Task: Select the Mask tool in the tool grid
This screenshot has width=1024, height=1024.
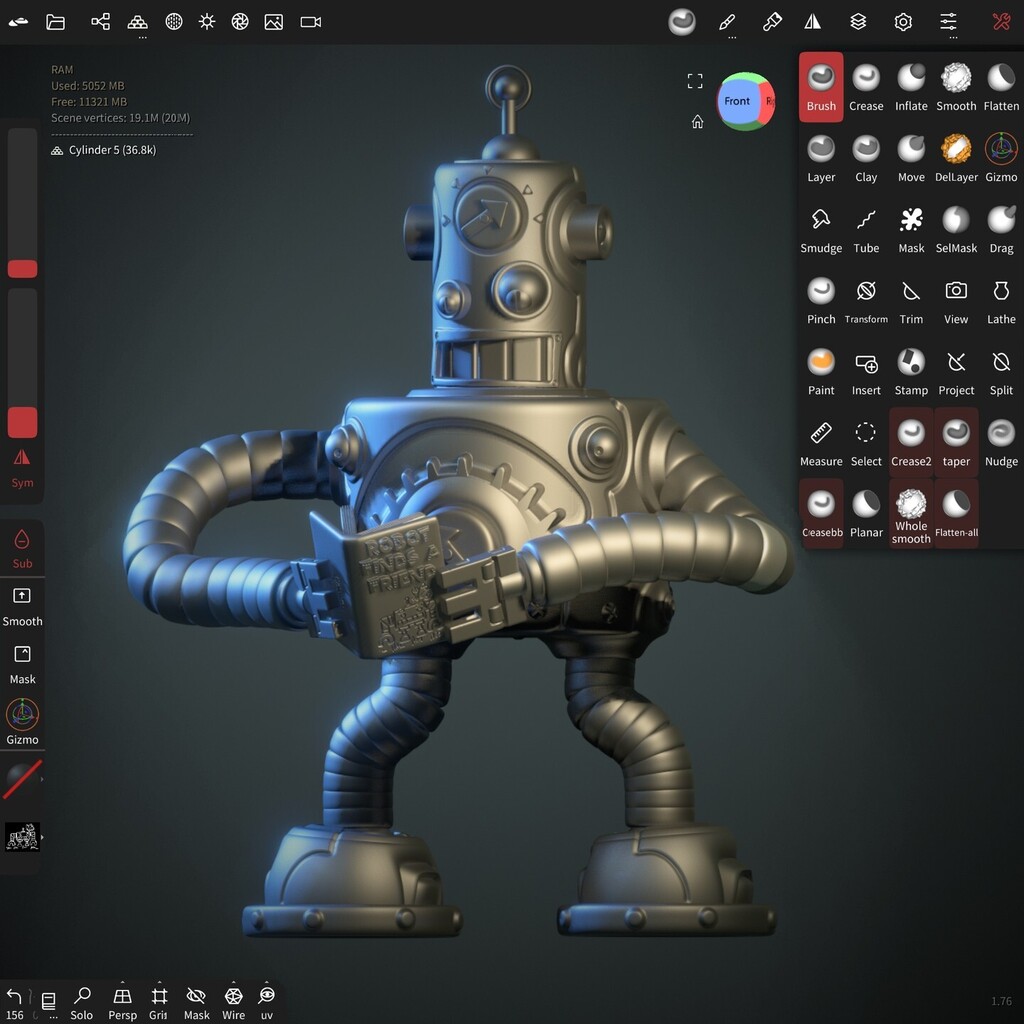Action: point(911,230)
